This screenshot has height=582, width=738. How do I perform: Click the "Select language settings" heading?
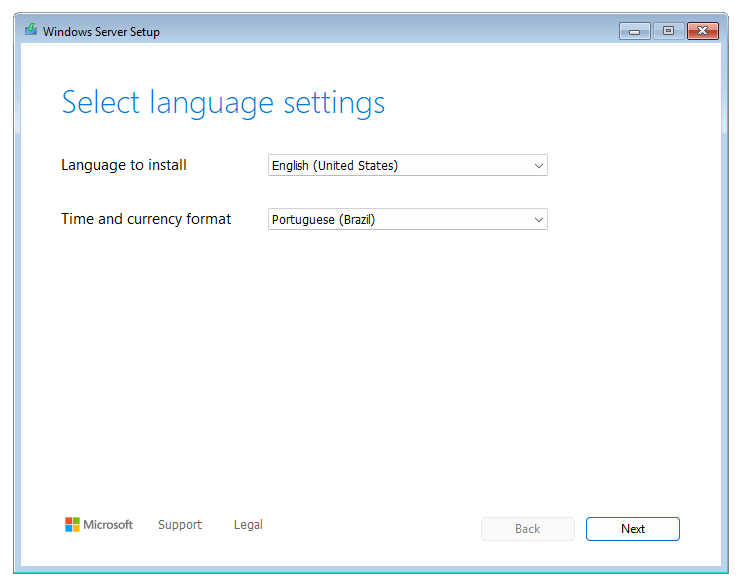(x=223, y=103)
